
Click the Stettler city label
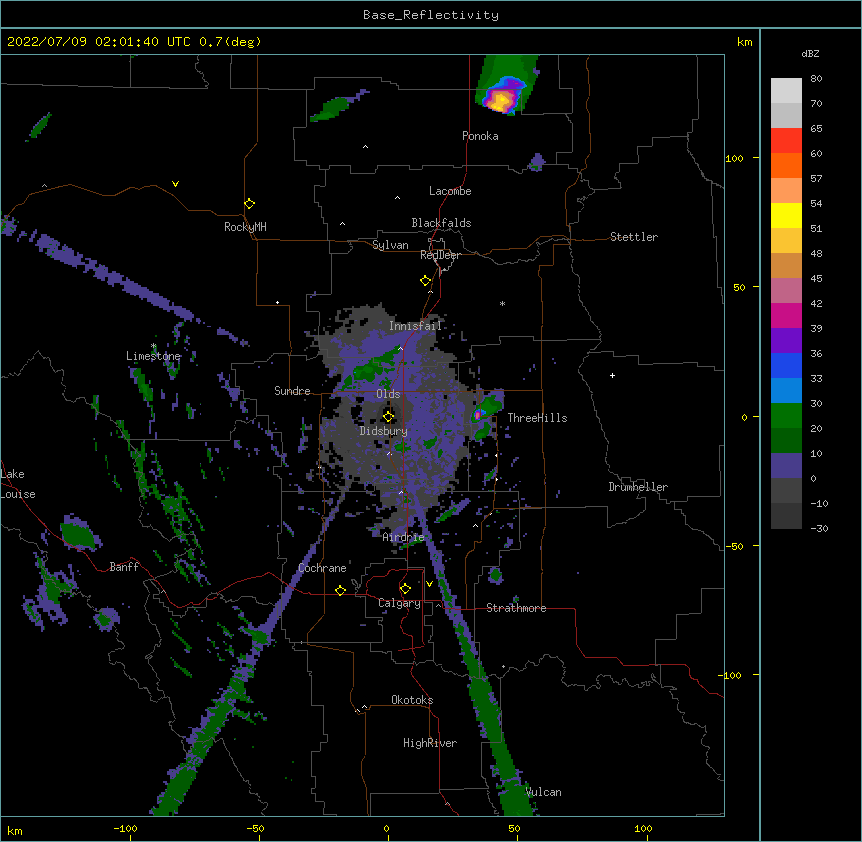[x=634, y=237]
